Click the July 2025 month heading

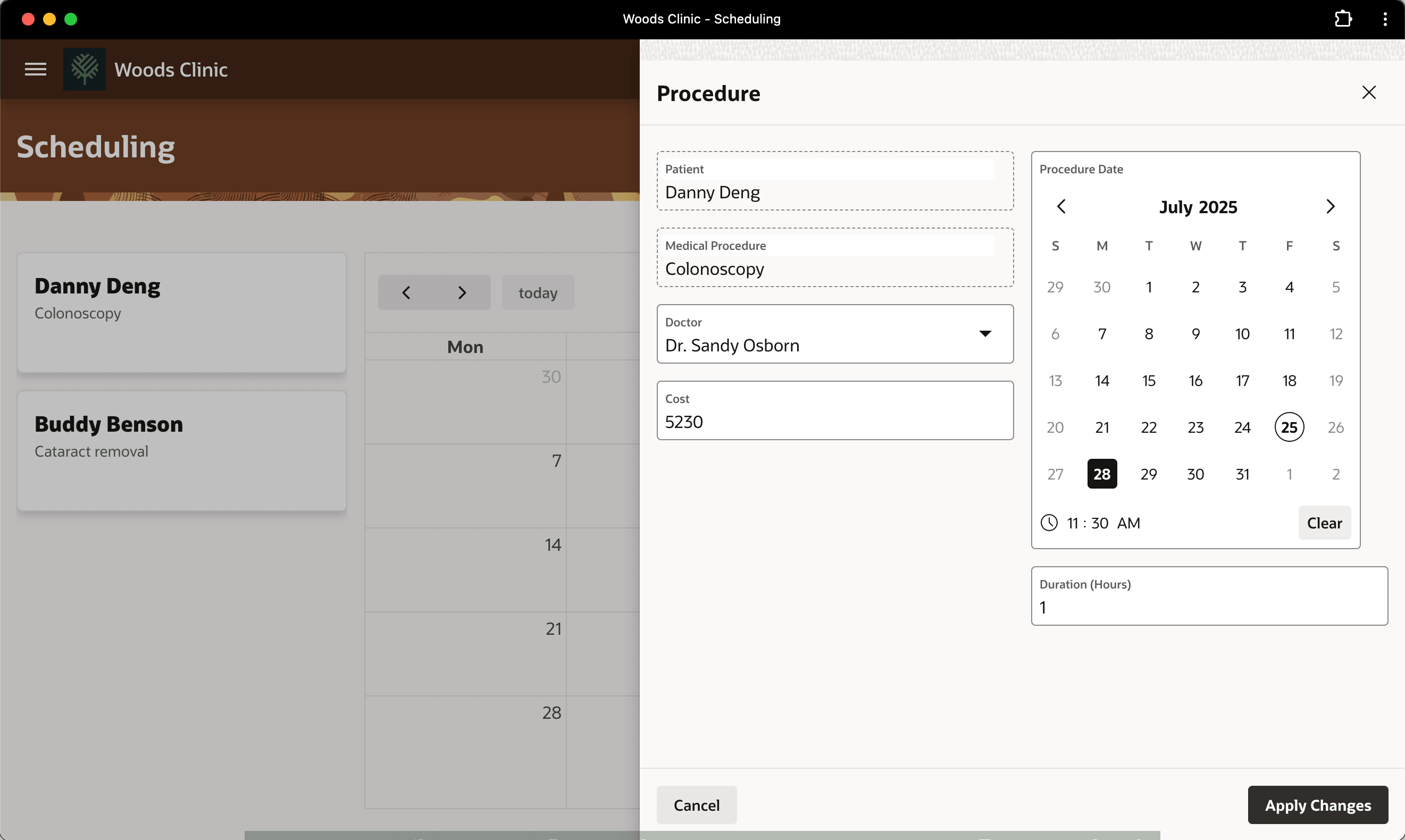click(1198, 207)
